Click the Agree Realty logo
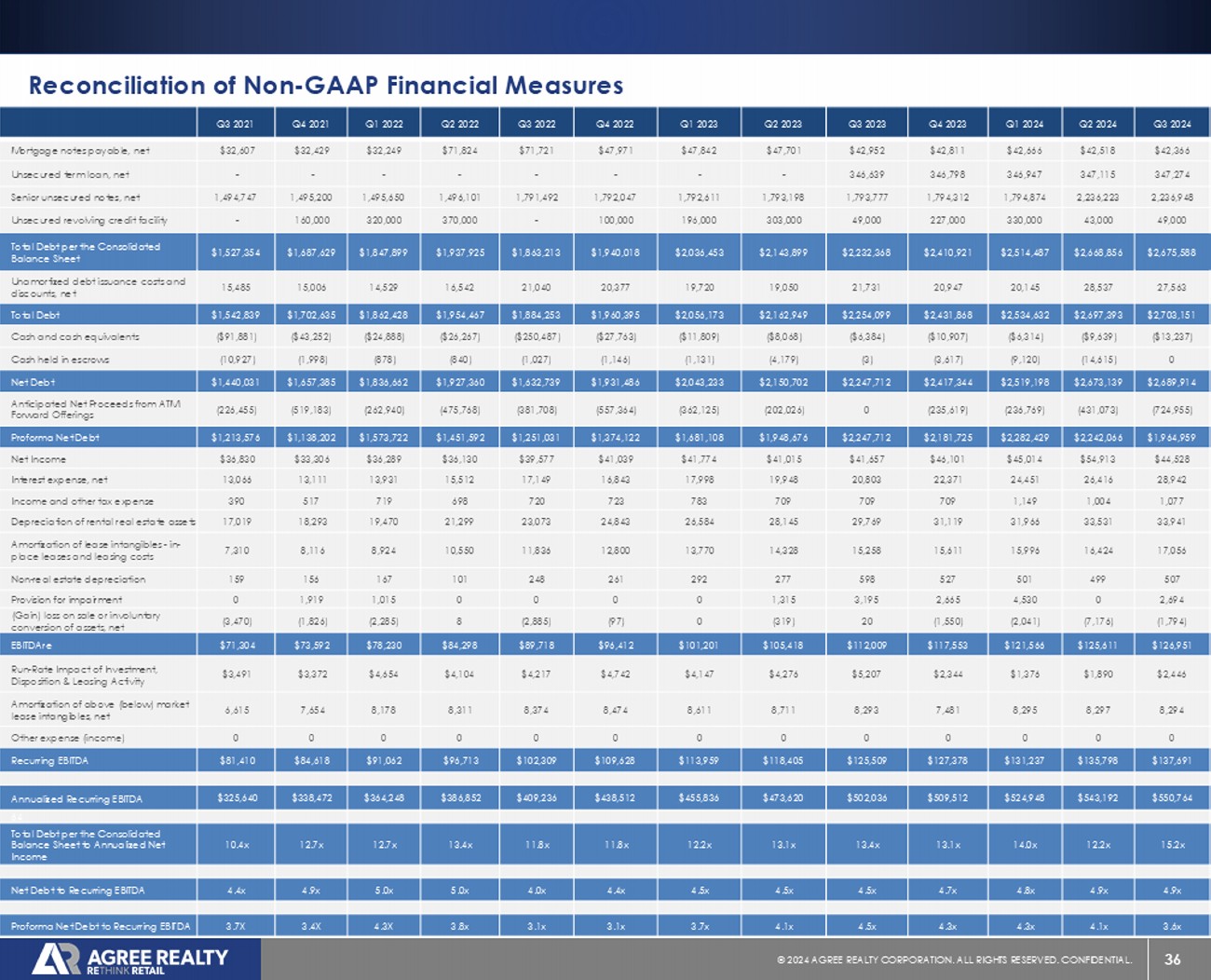 click(130, 960)
